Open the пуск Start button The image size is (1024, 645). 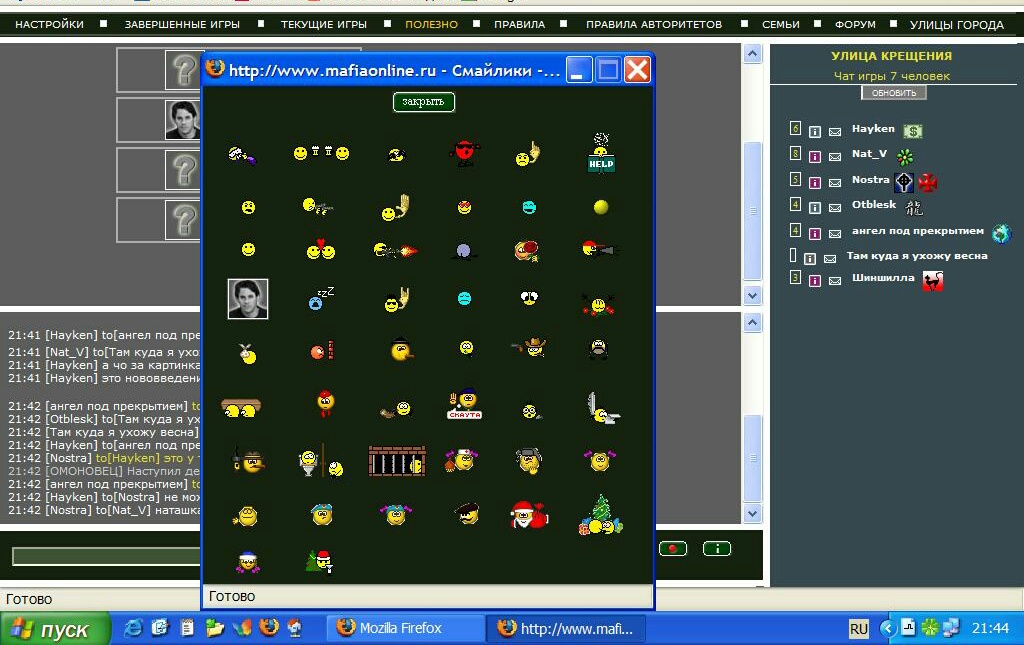tap(54, 629)
